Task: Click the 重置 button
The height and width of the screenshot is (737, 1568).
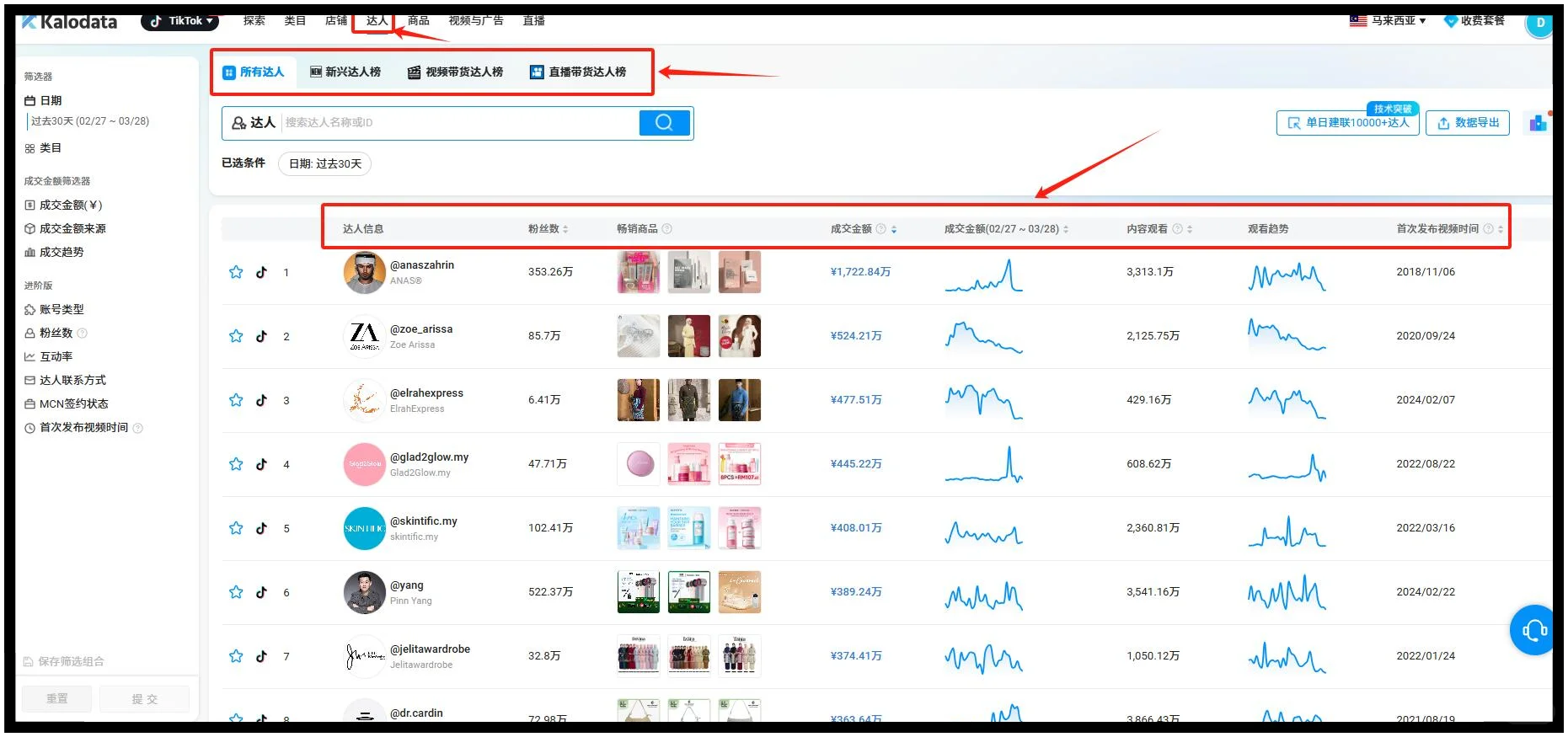Action: (57, 699)
